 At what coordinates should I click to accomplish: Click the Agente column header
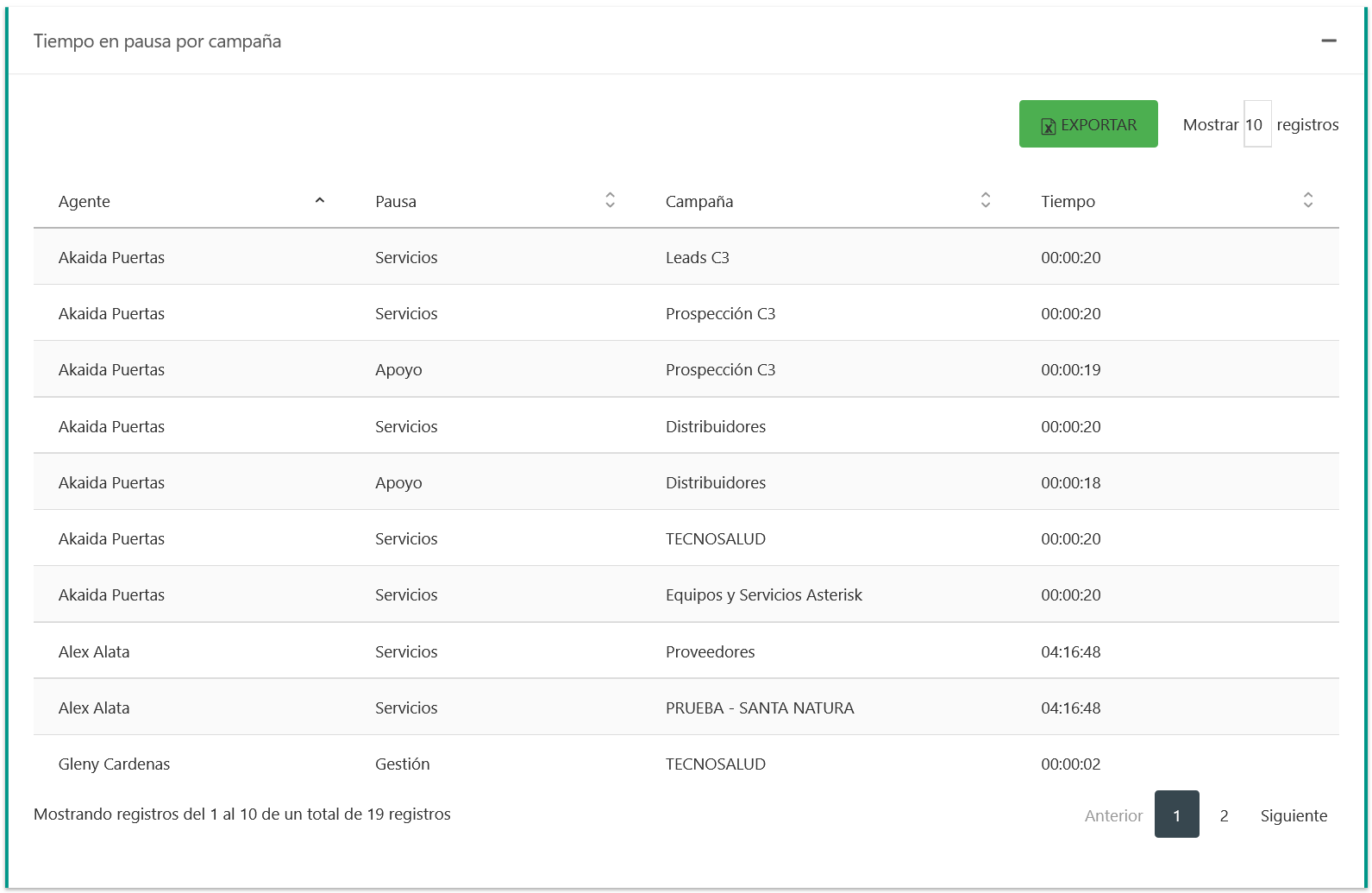click(85, 201)
